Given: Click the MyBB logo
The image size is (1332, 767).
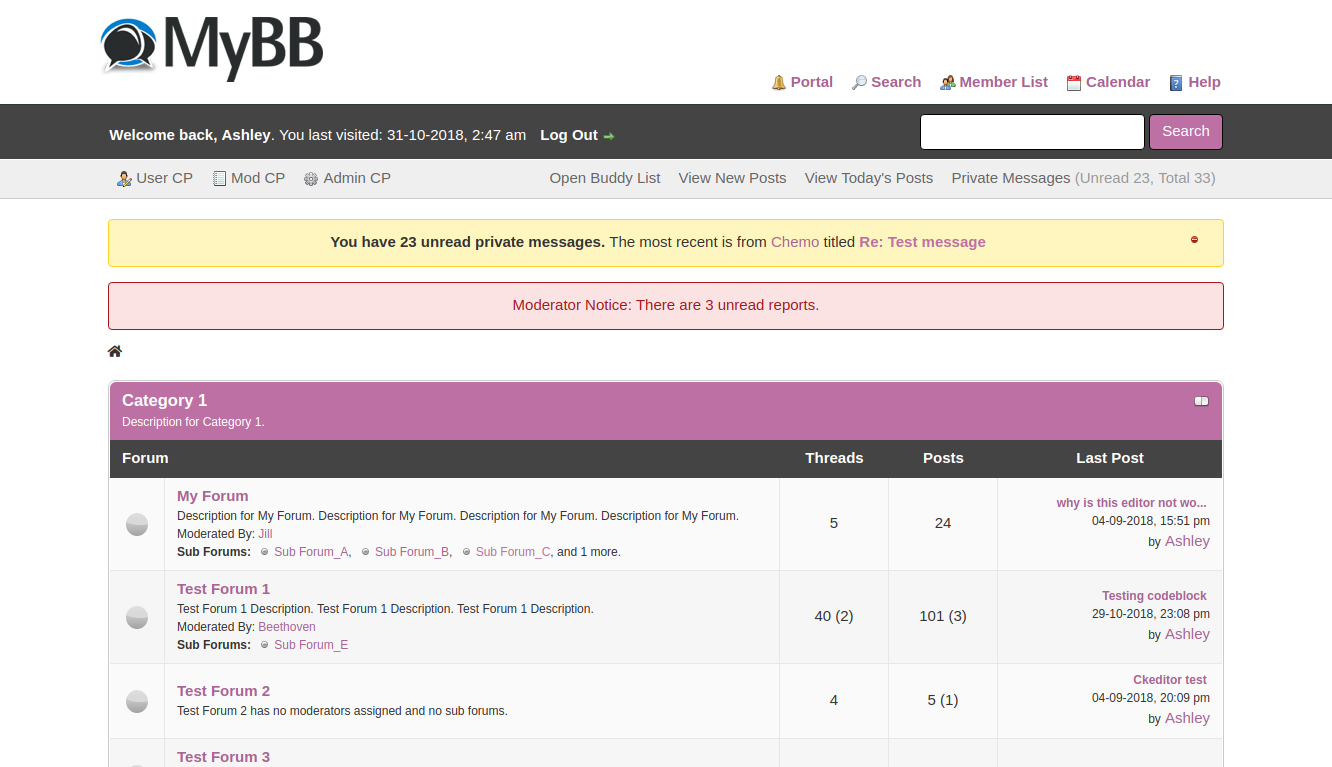Looking at the screenshot, I should click(x=212, y=46).
